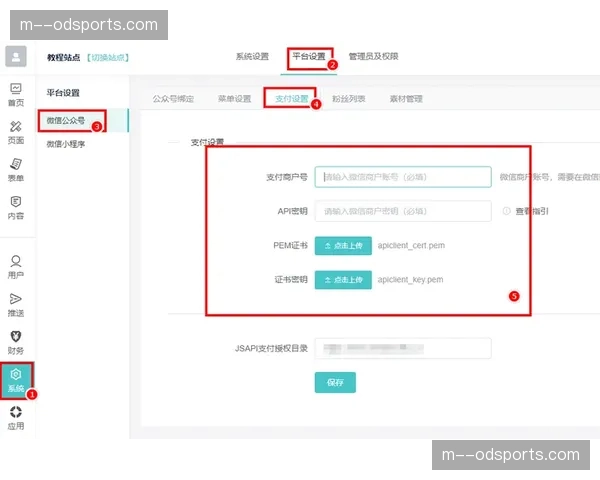Click the info icon beside 查看指引
Image resolution: width=600 pixels, height=480 pixels.
click(506, 211)
